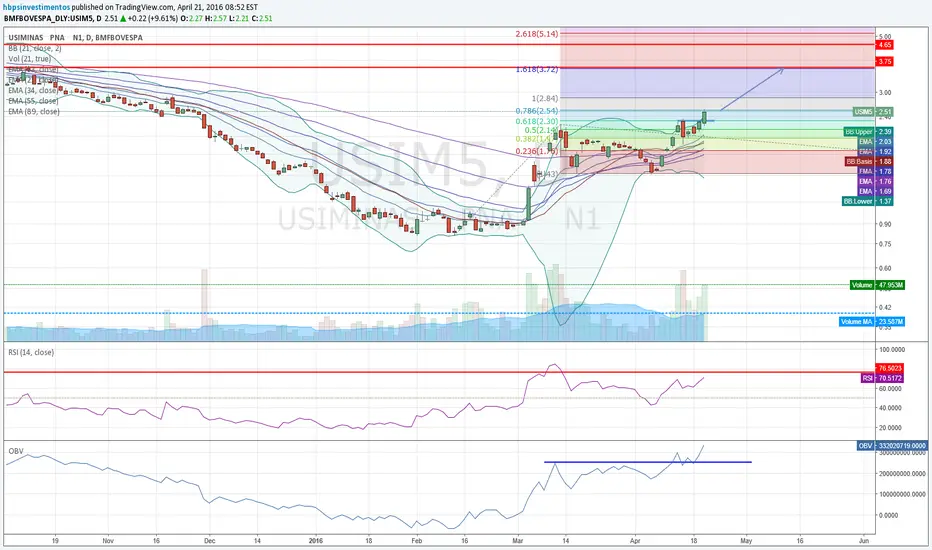Click the BB Basis 1.88 price tag
This screenshot has height=550, width=932.
tap(868, 162)
